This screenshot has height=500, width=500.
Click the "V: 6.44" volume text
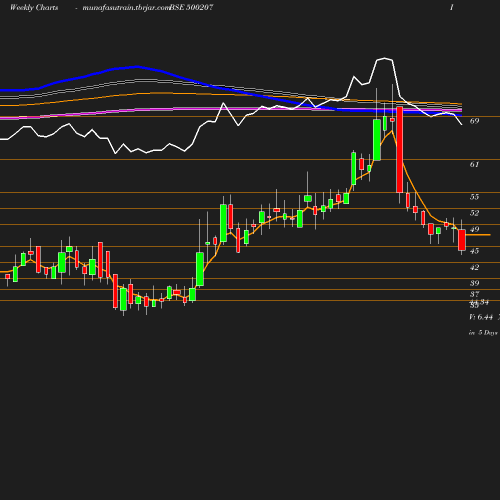click(x=481, y=317)
